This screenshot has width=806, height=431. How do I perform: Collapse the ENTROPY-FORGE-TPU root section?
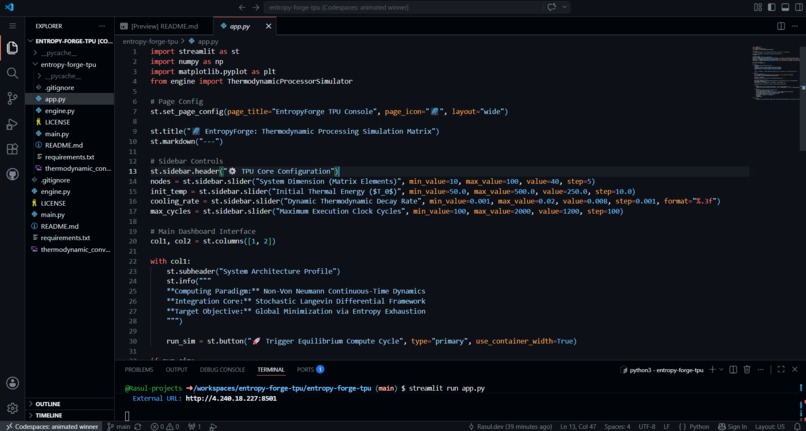pos(69,41)
